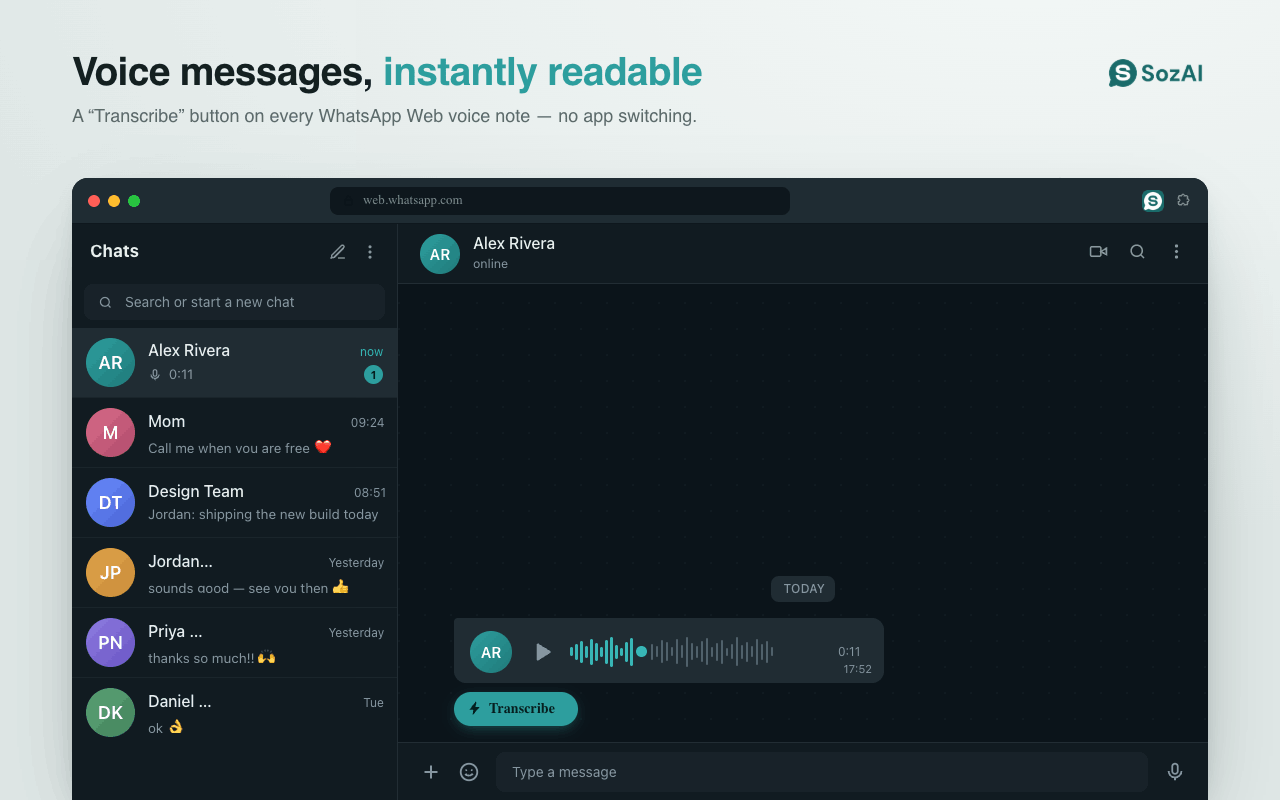1280x800 pixels.
Task: Click "Jordan: shipping the new build today" preview
Action: 263,515
